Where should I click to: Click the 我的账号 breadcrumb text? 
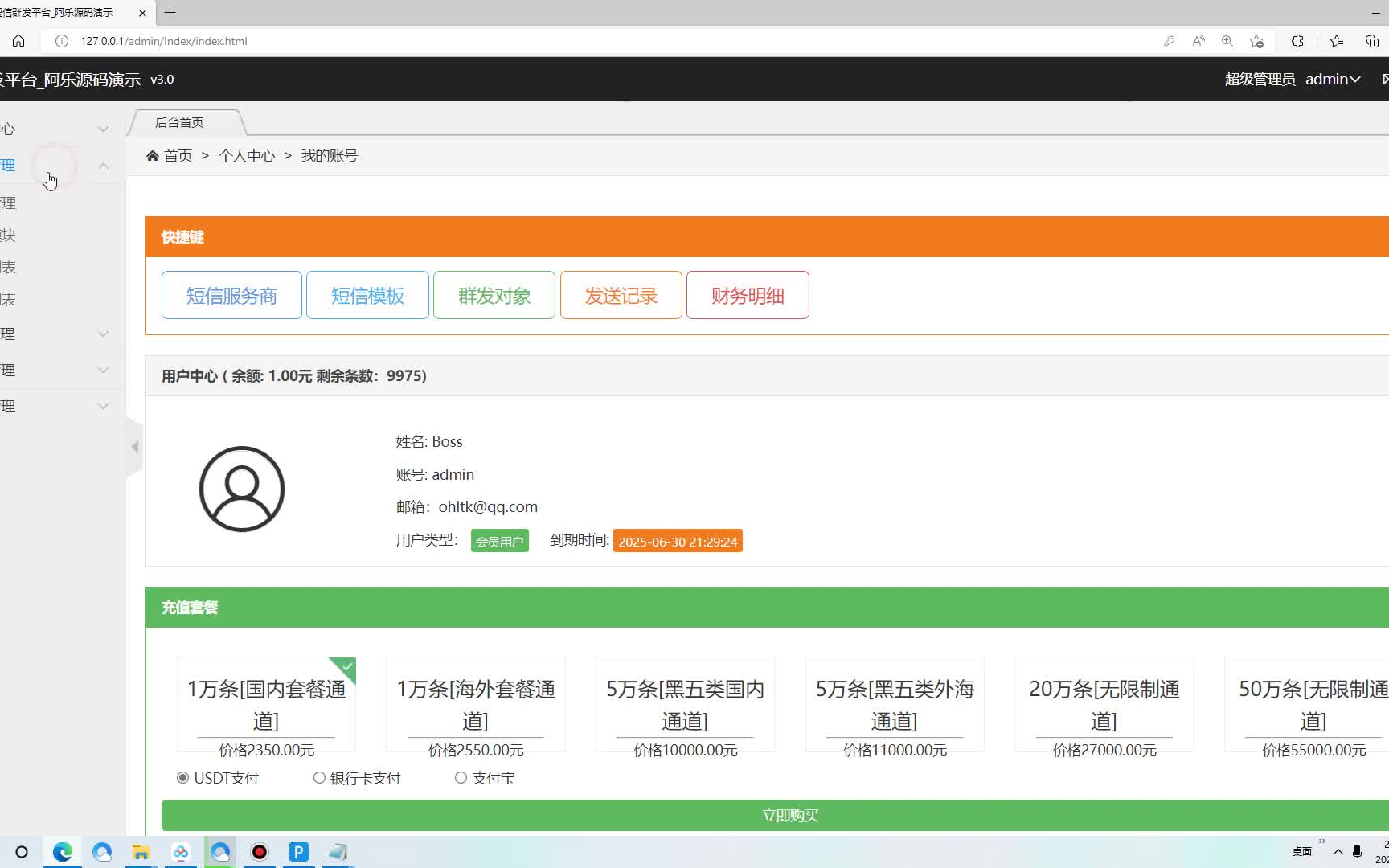330,156
